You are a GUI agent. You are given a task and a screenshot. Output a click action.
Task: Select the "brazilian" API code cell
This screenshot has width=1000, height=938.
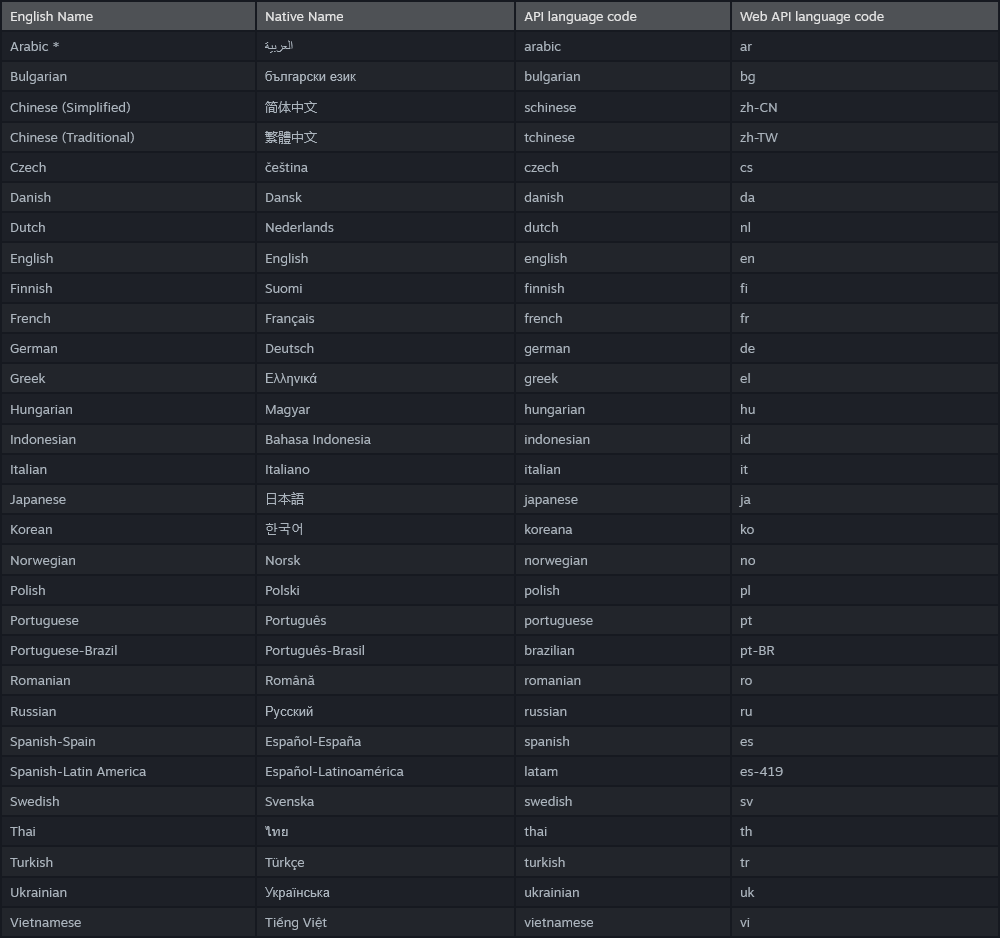[622, 650]
